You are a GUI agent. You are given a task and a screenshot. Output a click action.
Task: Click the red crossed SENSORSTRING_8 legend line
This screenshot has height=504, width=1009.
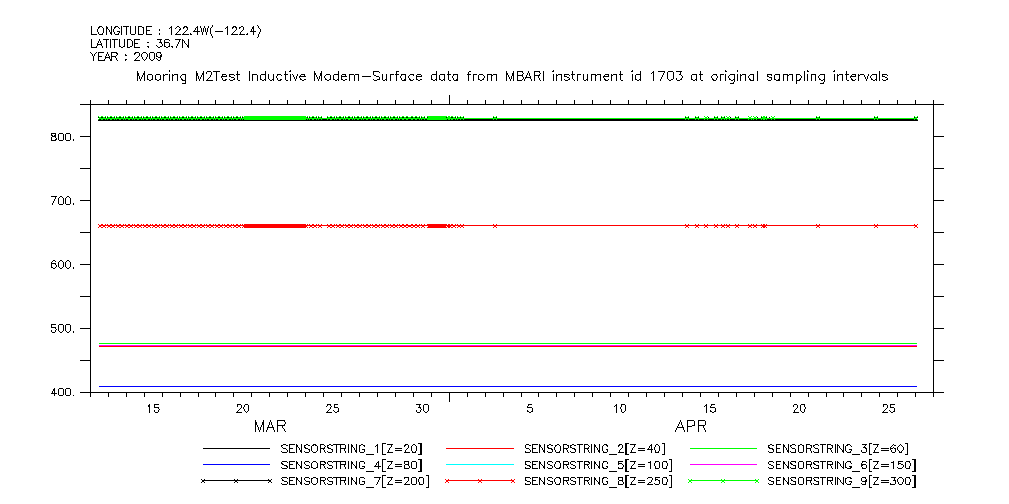pyautogui.click(x=480, y=481)
